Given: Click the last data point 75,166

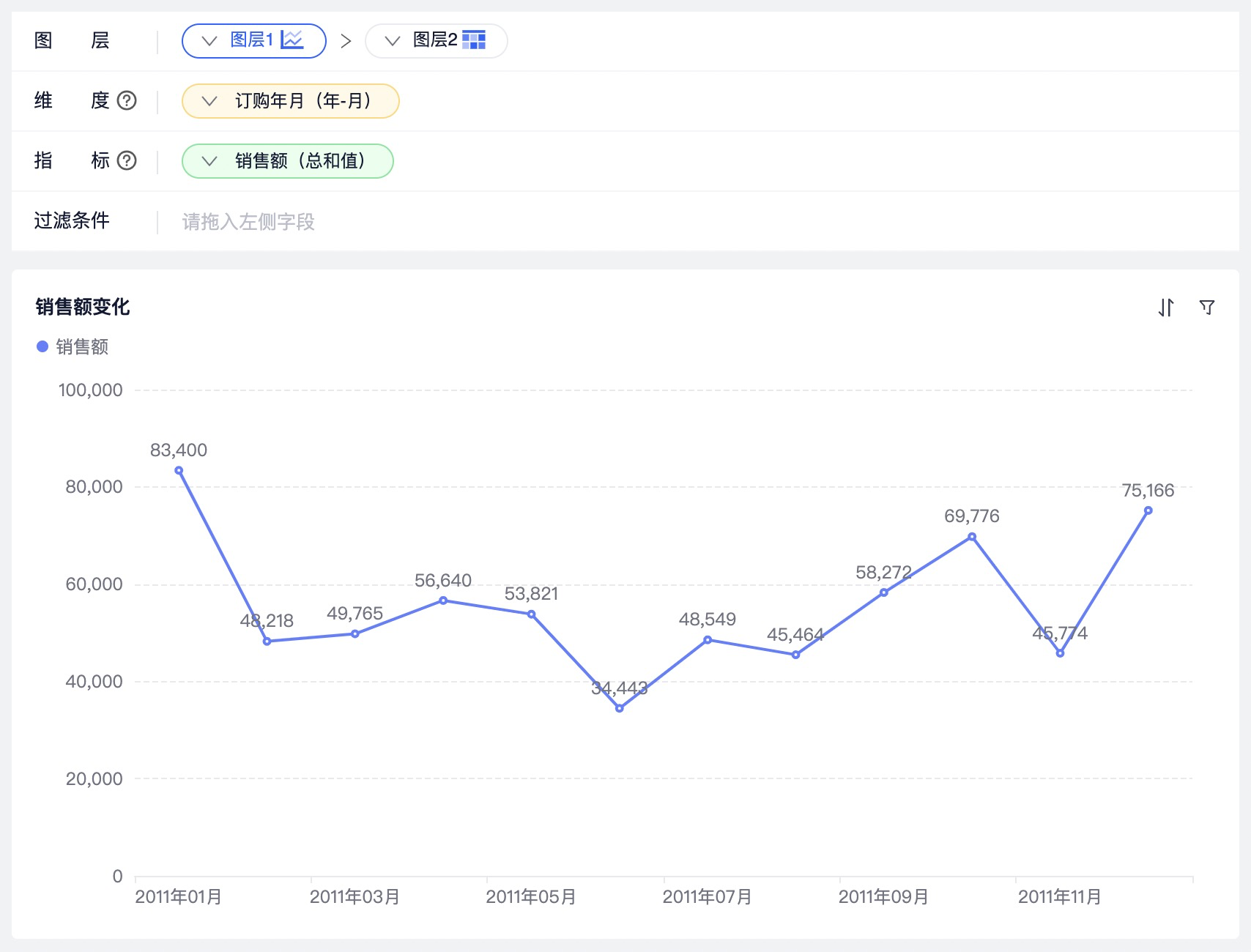Looking at the screenshot, I should (x=1148, y=510).
